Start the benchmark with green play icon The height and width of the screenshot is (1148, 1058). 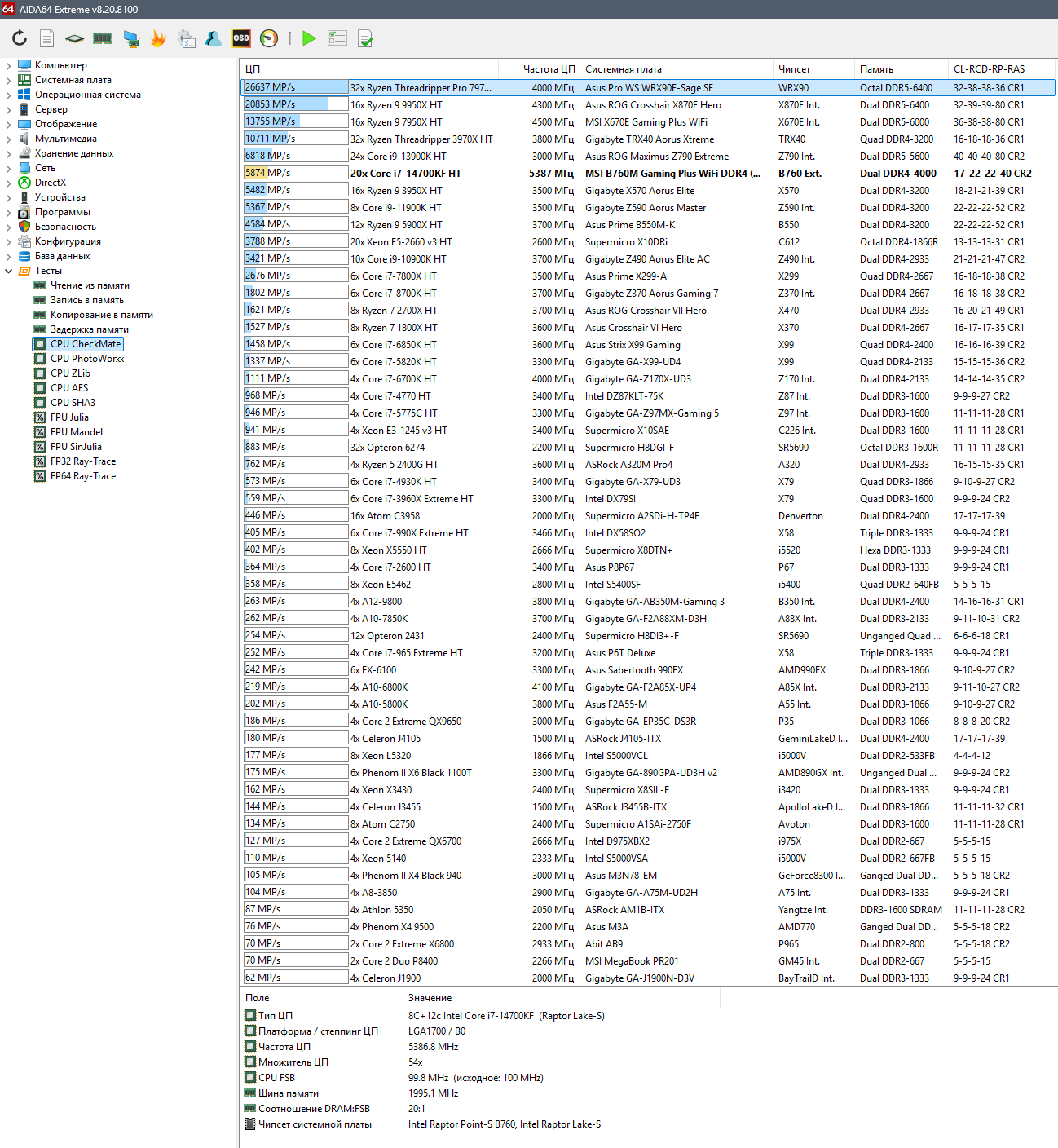coord(309,38)
